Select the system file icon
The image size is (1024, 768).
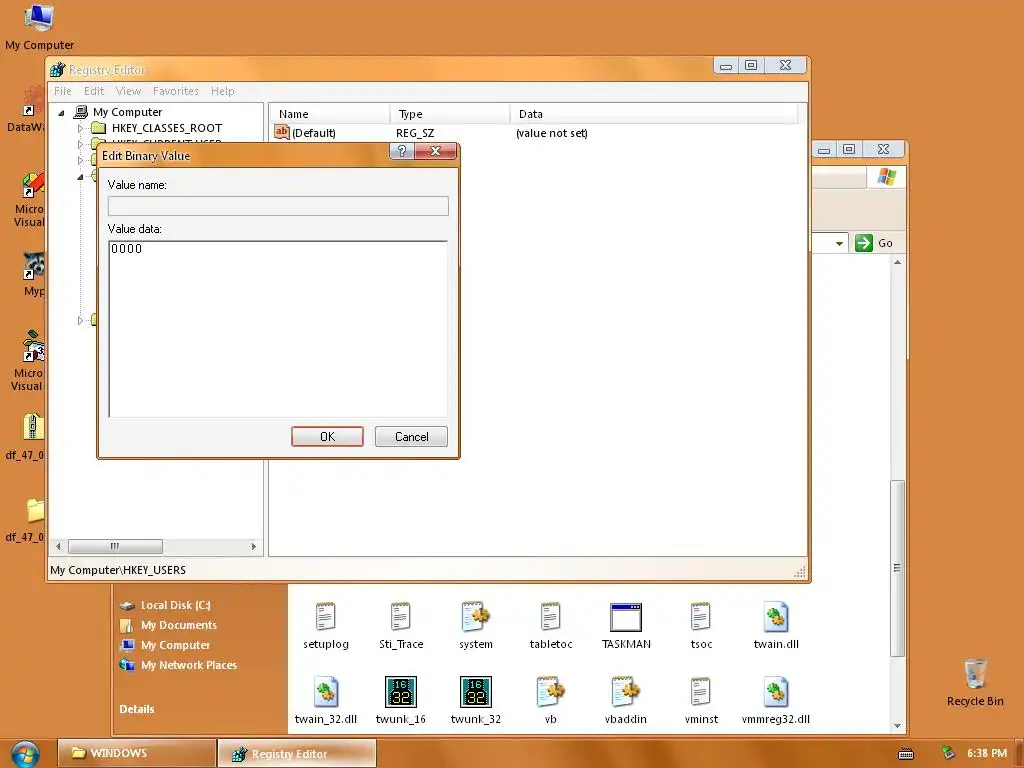pyautogui.click(x=475, y=617)
